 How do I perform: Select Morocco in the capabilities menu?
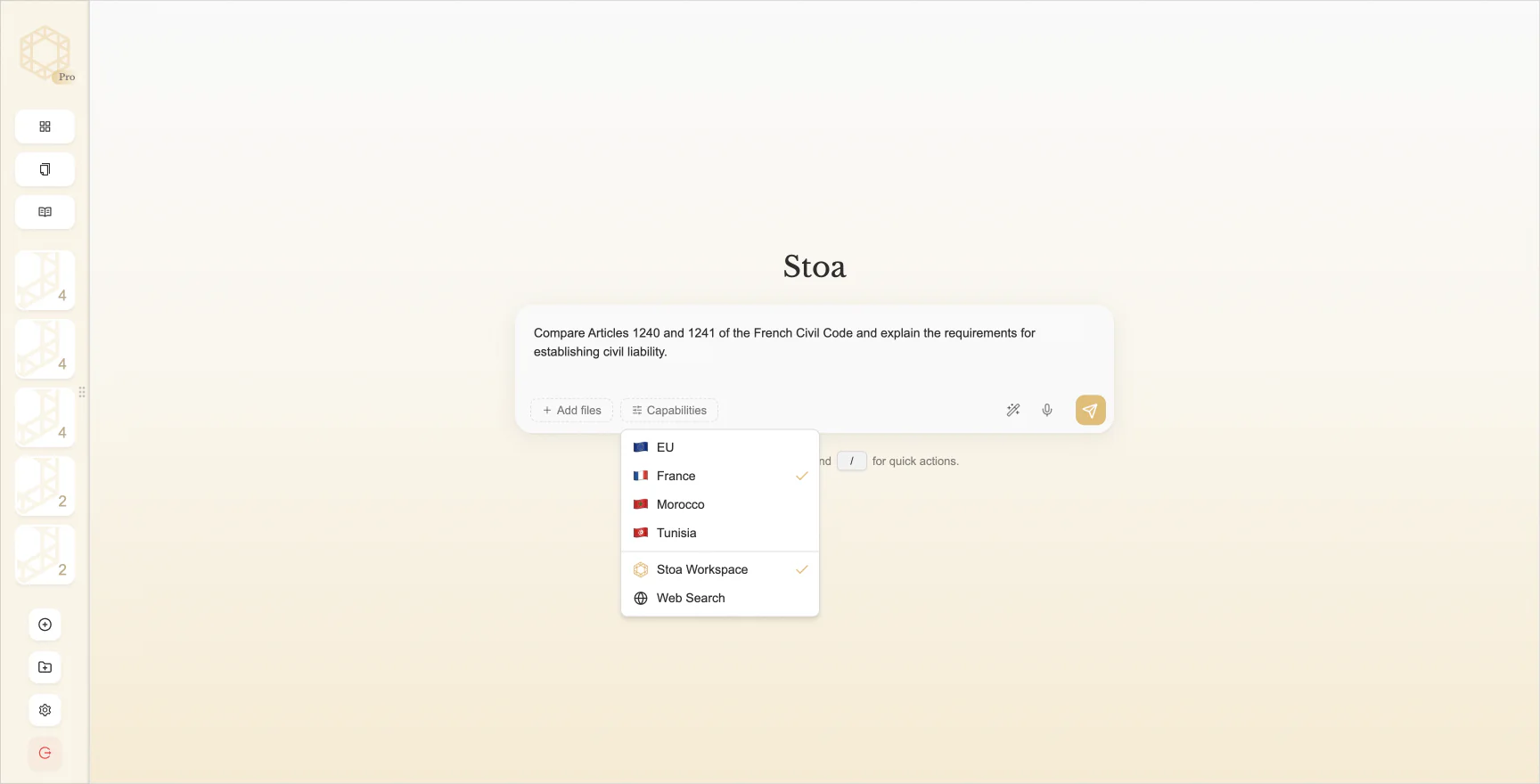coord(720,504)
